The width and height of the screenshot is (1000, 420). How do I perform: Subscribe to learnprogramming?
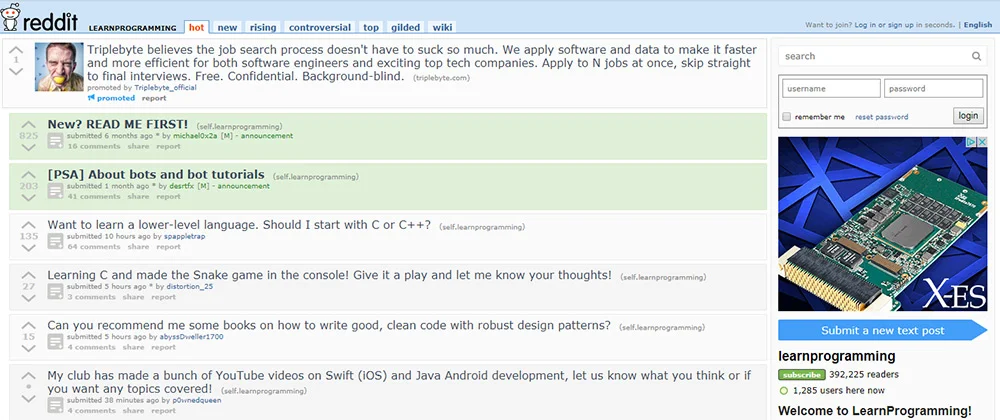[802, 375]
